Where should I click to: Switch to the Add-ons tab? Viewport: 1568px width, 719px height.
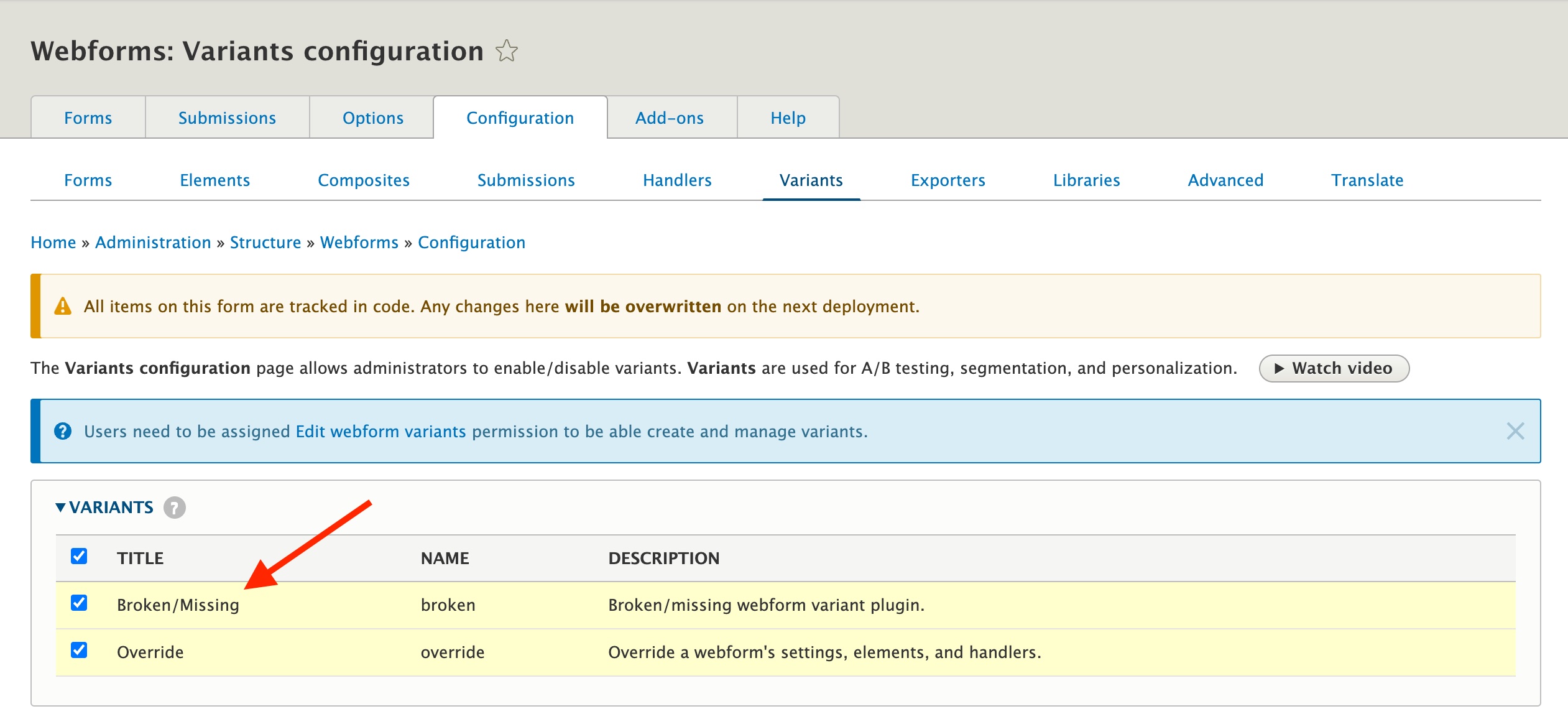pyautogui.click(x=670, y=117)
